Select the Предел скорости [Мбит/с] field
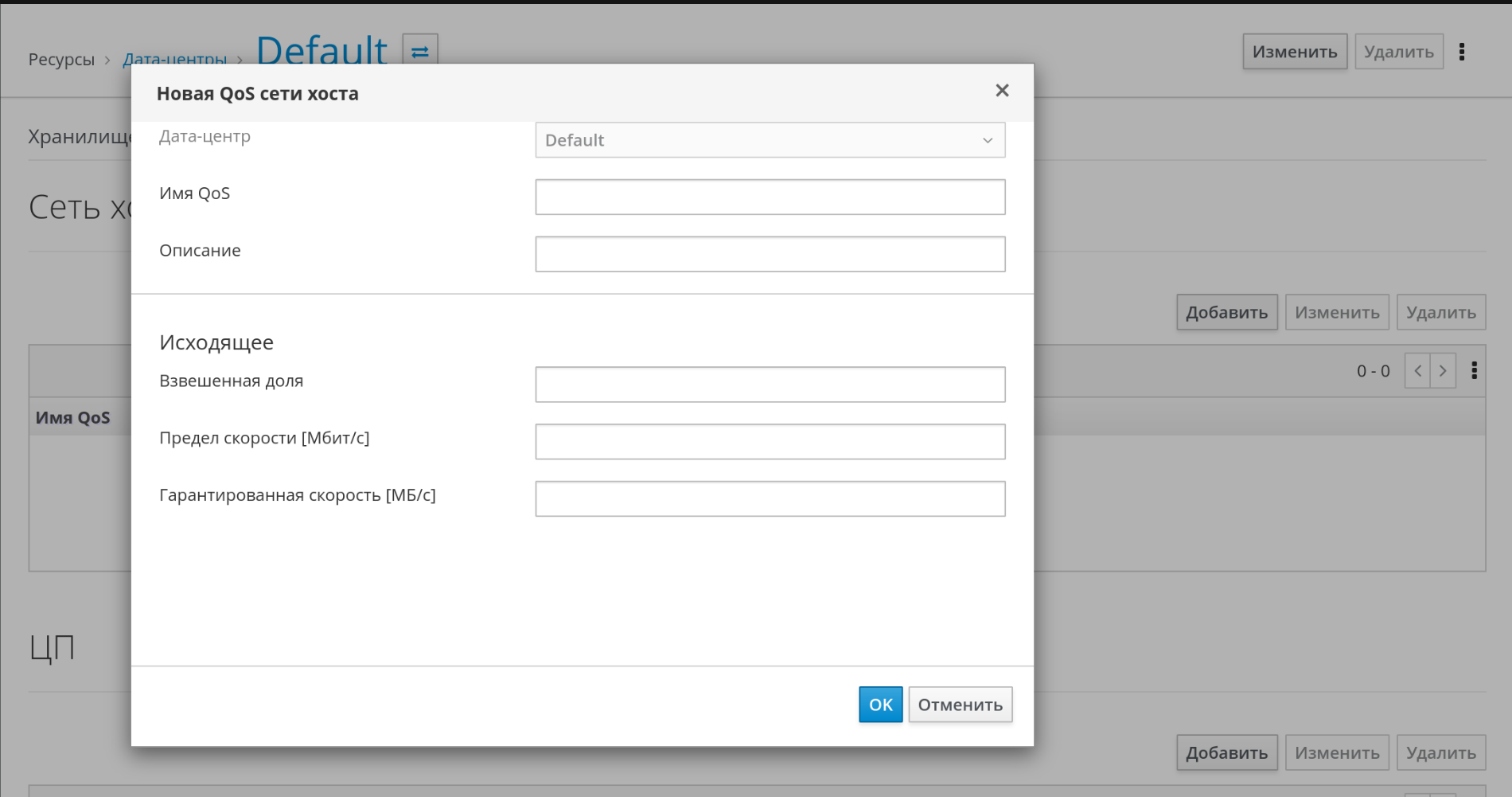Image resolution: width=1512 pixels, height=797 pixels. (x=770, y=442)
